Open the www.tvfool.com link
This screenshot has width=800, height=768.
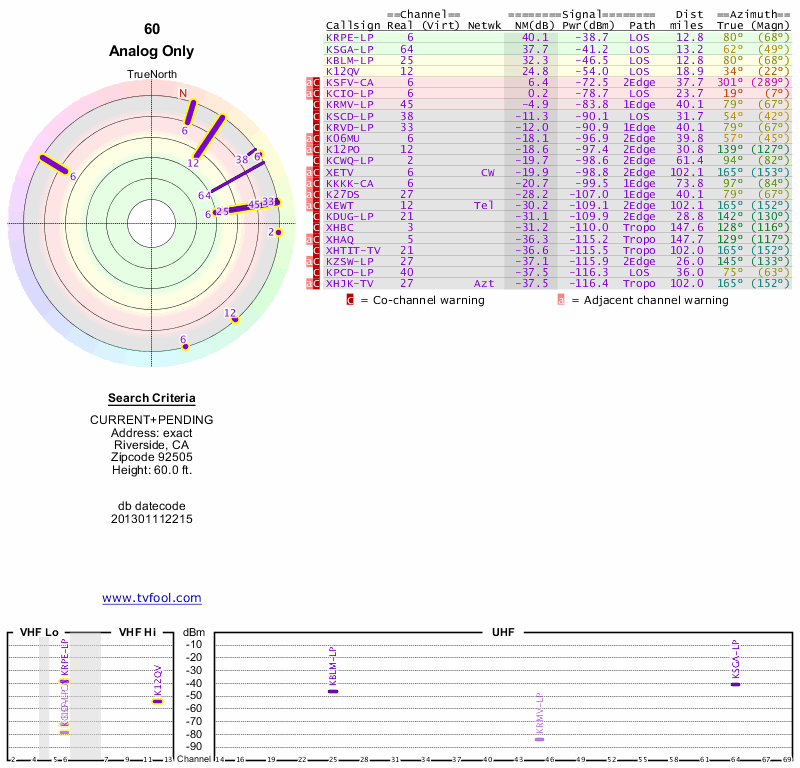pos(152,598)
